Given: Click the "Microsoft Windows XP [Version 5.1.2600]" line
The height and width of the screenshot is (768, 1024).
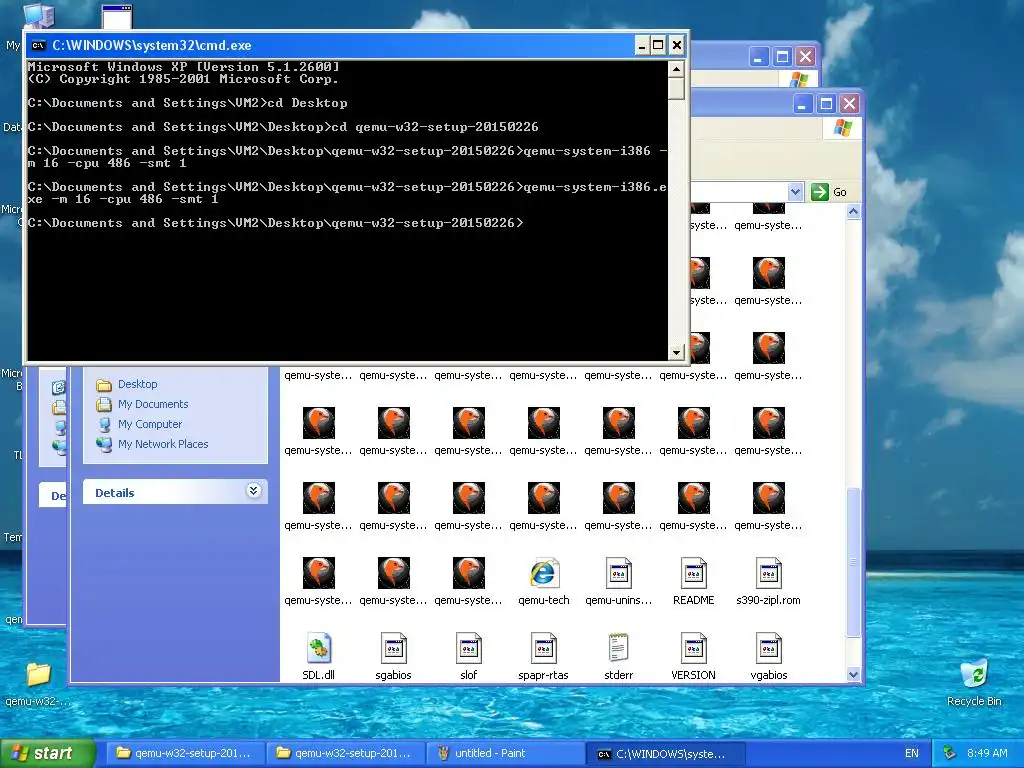Looking at the screenshot, I should [x=184, y=67].
